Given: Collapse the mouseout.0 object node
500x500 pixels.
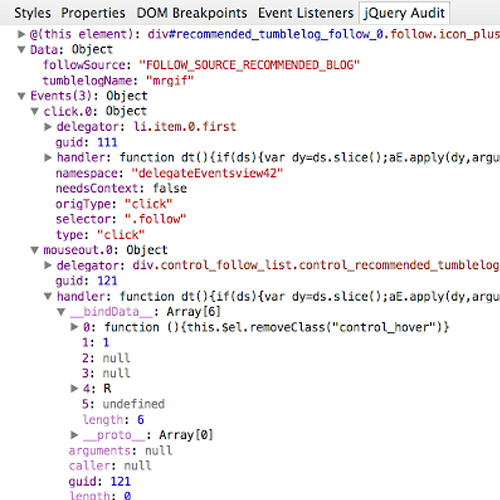Looking at the screenshot, I should pyautogui.click(x=35, y=250).
